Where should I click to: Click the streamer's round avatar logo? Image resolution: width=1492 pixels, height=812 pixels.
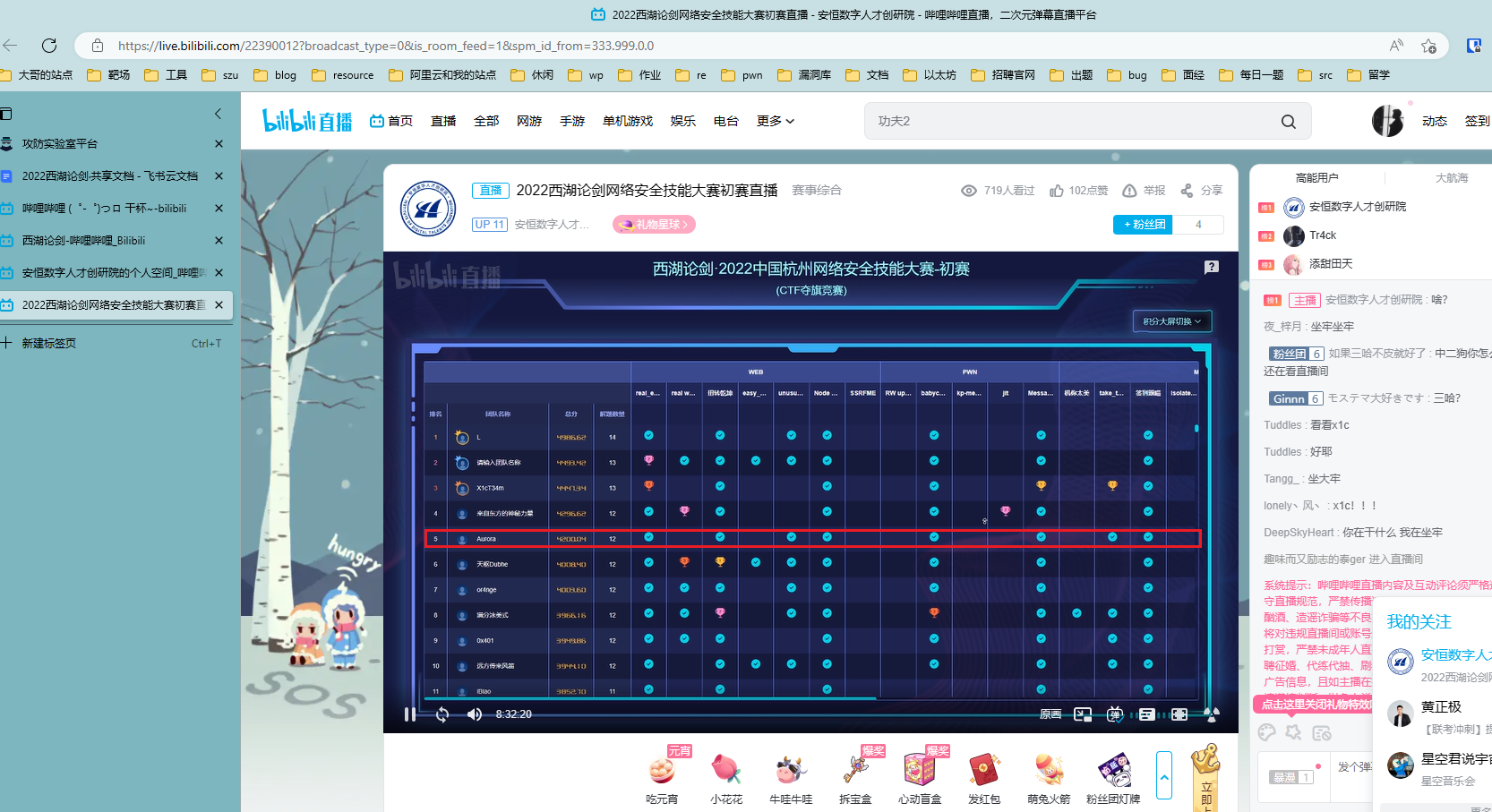coord(428,209)
